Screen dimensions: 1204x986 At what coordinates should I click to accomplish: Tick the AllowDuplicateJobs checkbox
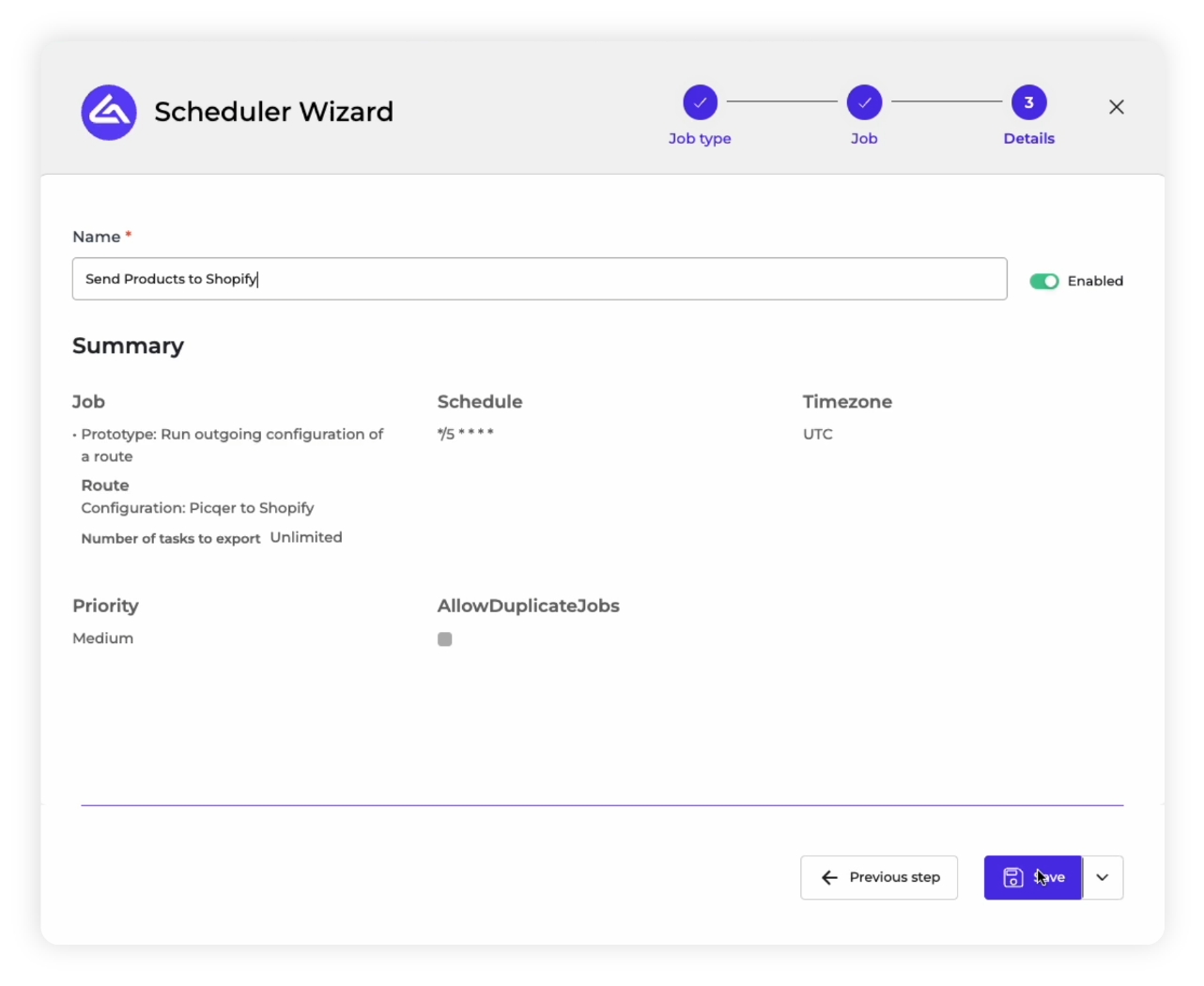(445, 639)
